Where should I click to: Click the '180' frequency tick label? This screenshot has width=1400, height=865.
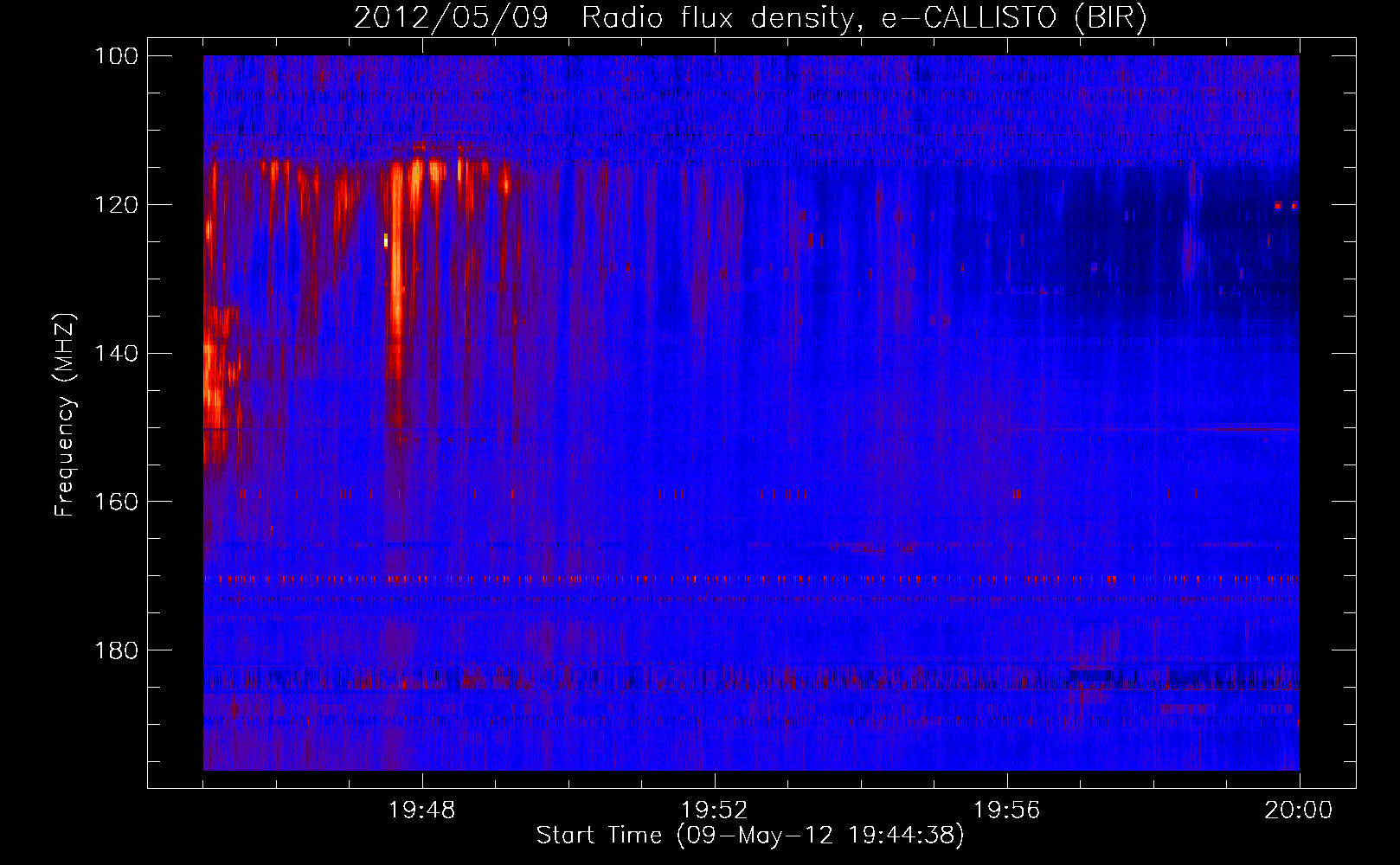116,650
